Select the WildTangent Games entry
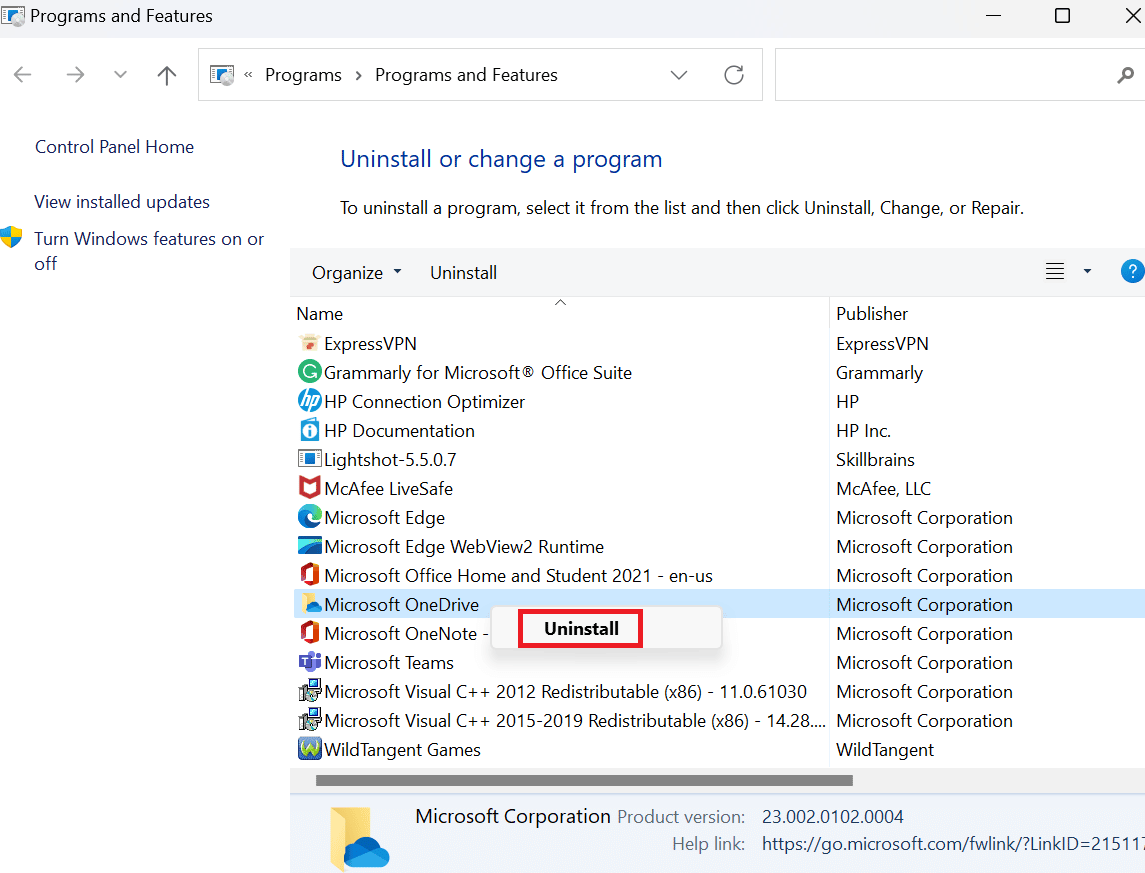1145x873 pixels. click(402, 750)
